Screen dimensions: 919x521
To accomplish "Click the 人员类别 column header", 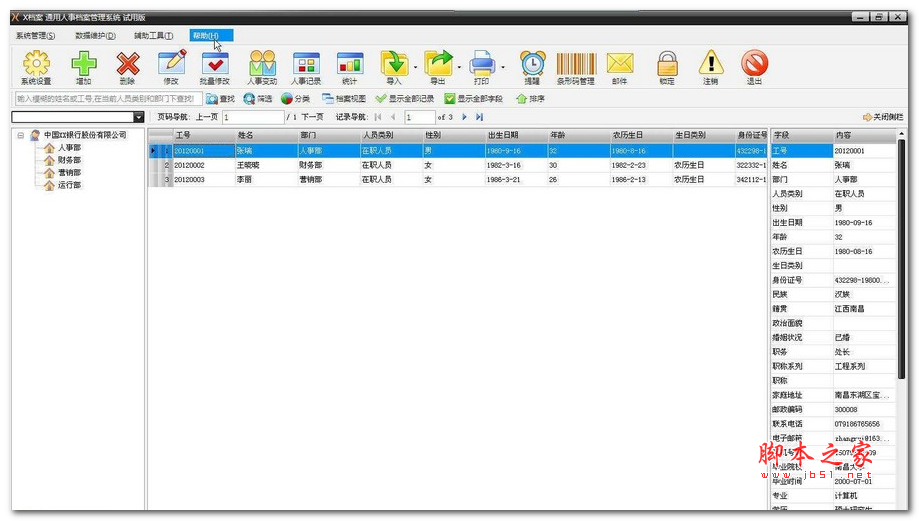I will [391, 135].
